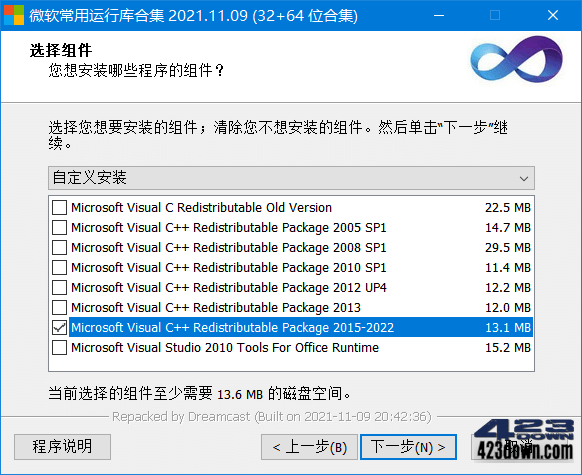Enable the Visual C++ Package 2013 checkbox

pyautogui.click(x=59, y=308)
